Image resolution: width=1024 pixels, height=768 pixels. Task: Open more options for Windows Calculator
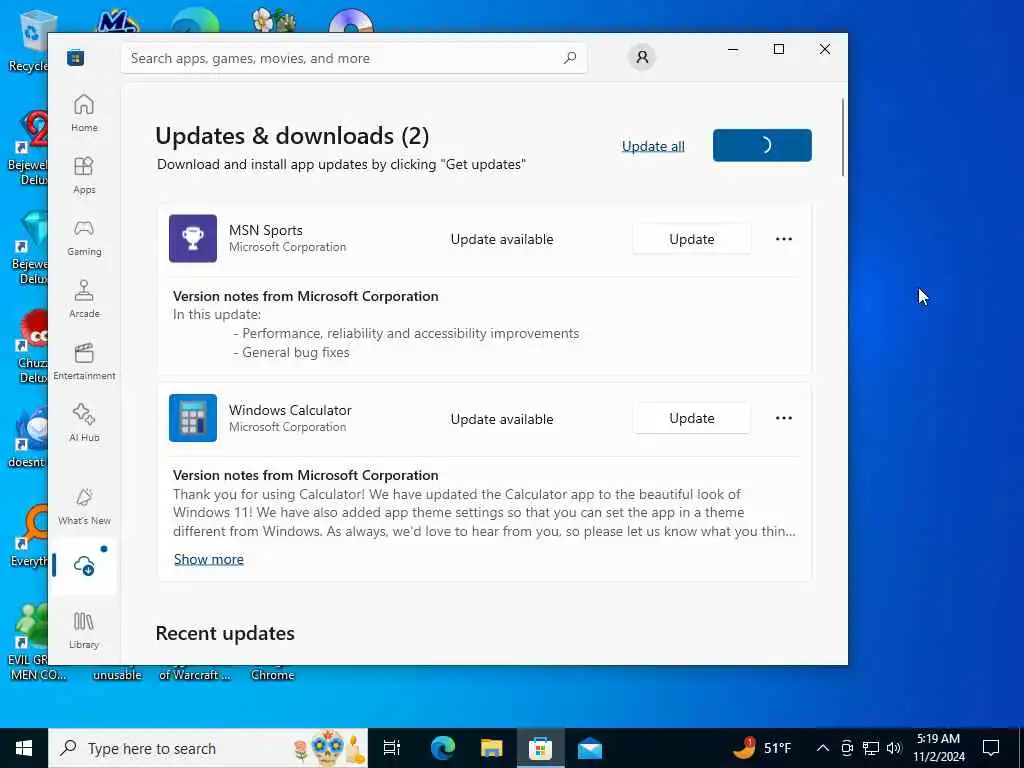click(x=784, y=418)
